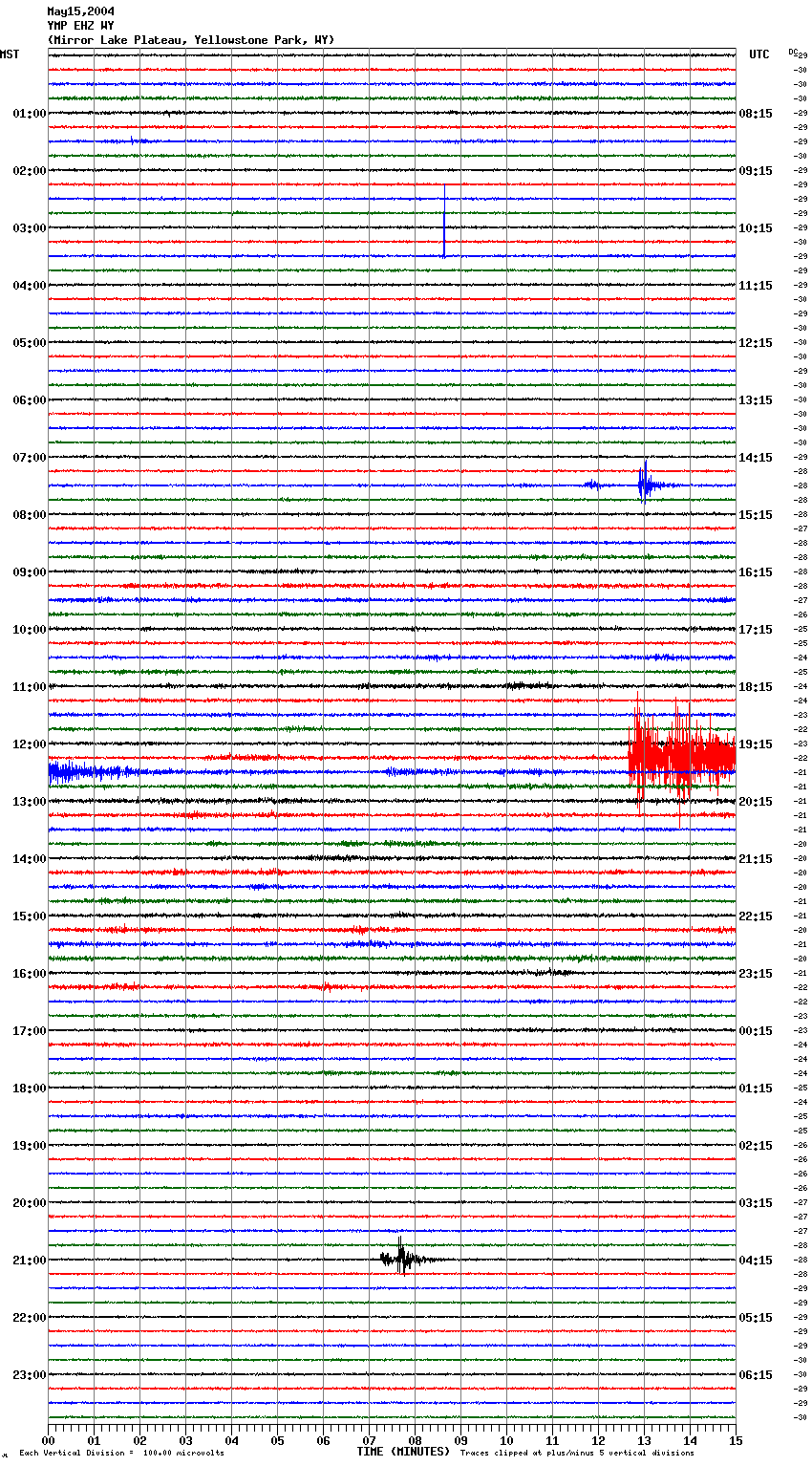Select the 13:00 MST row label
812x1466 pixels.
click(30, 802)
